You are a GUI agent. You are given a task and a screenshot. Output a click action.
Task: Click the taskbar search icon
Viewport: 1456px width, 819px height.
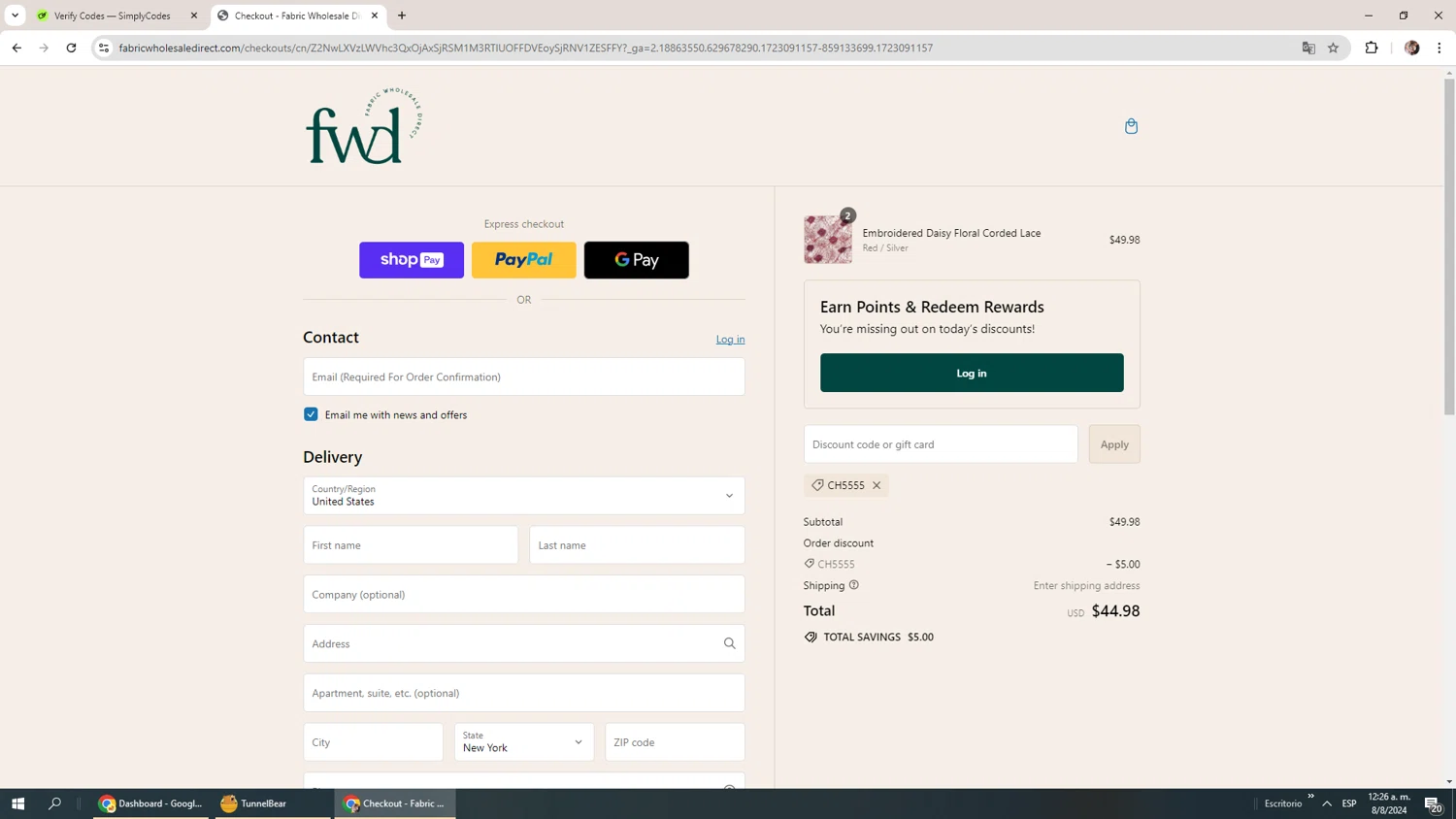click(x=55, y=803)
